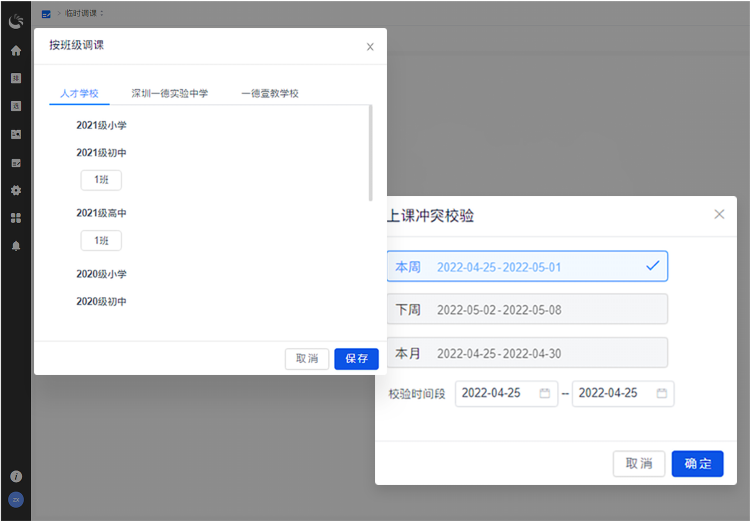
Task: Open the calendar icon in the start date field
Action: click(x=545, y=393)
